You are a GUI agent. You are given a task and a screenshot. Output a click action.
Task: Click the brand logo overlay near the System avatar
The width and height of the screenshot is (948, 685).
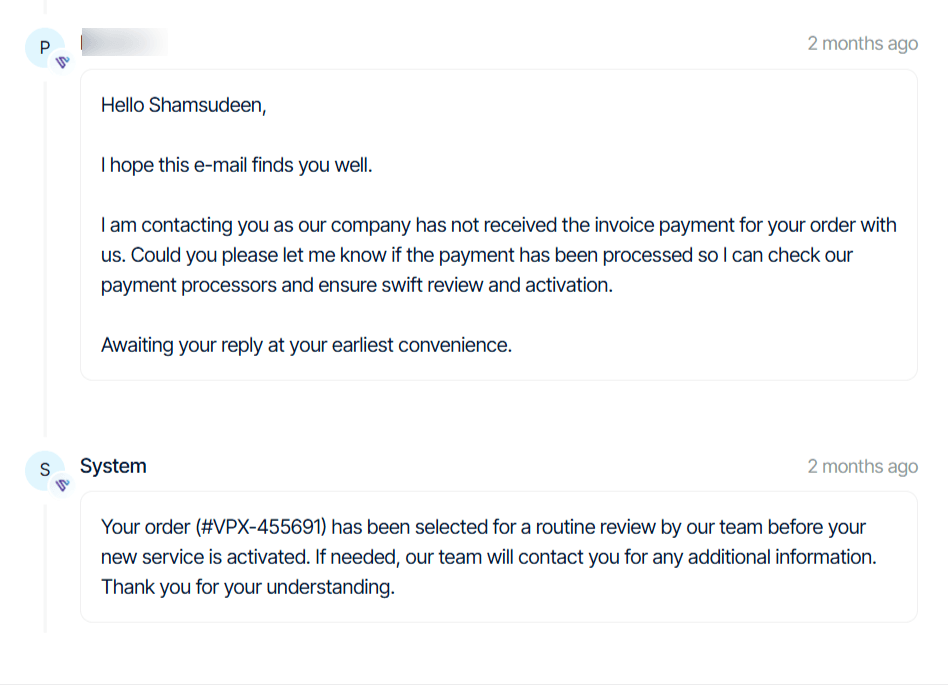61,486
